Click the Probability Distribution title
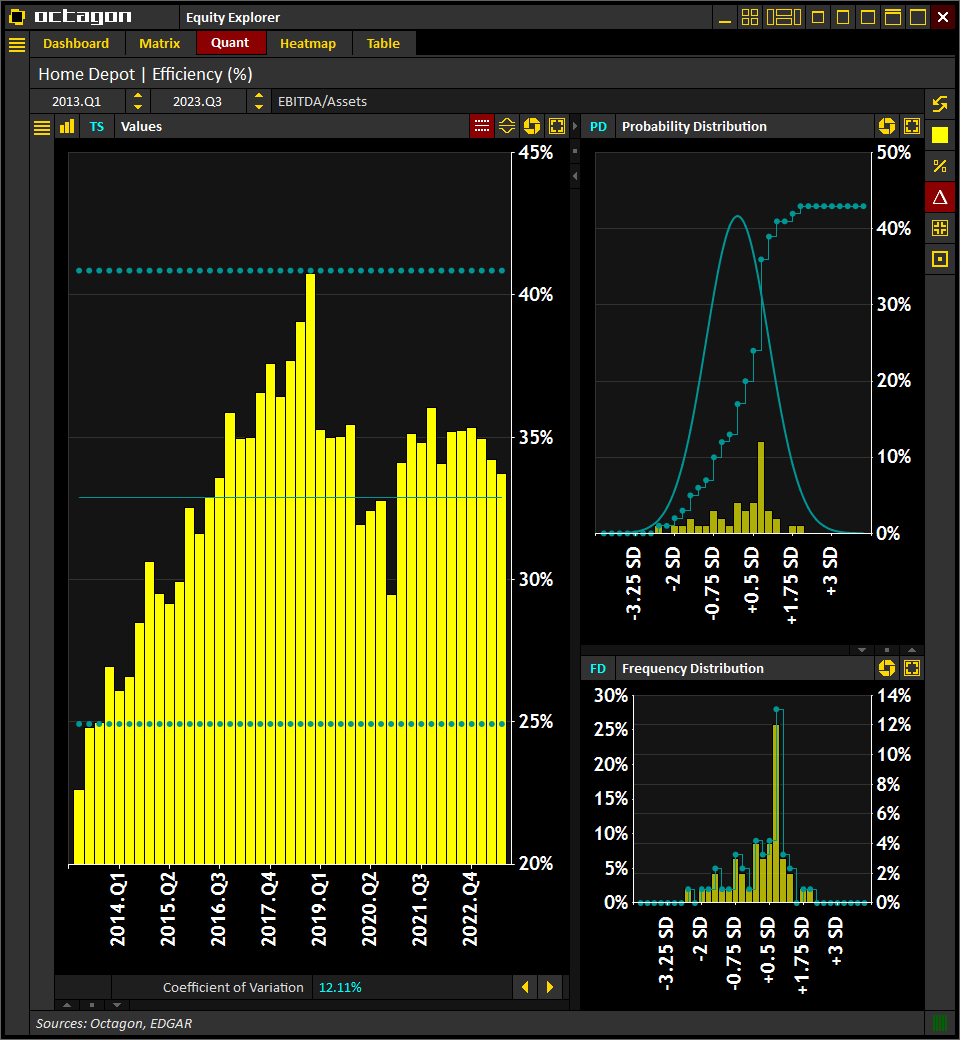Image resolution: width=960 pixels, height=1040 pixels. tap(694, 127)
